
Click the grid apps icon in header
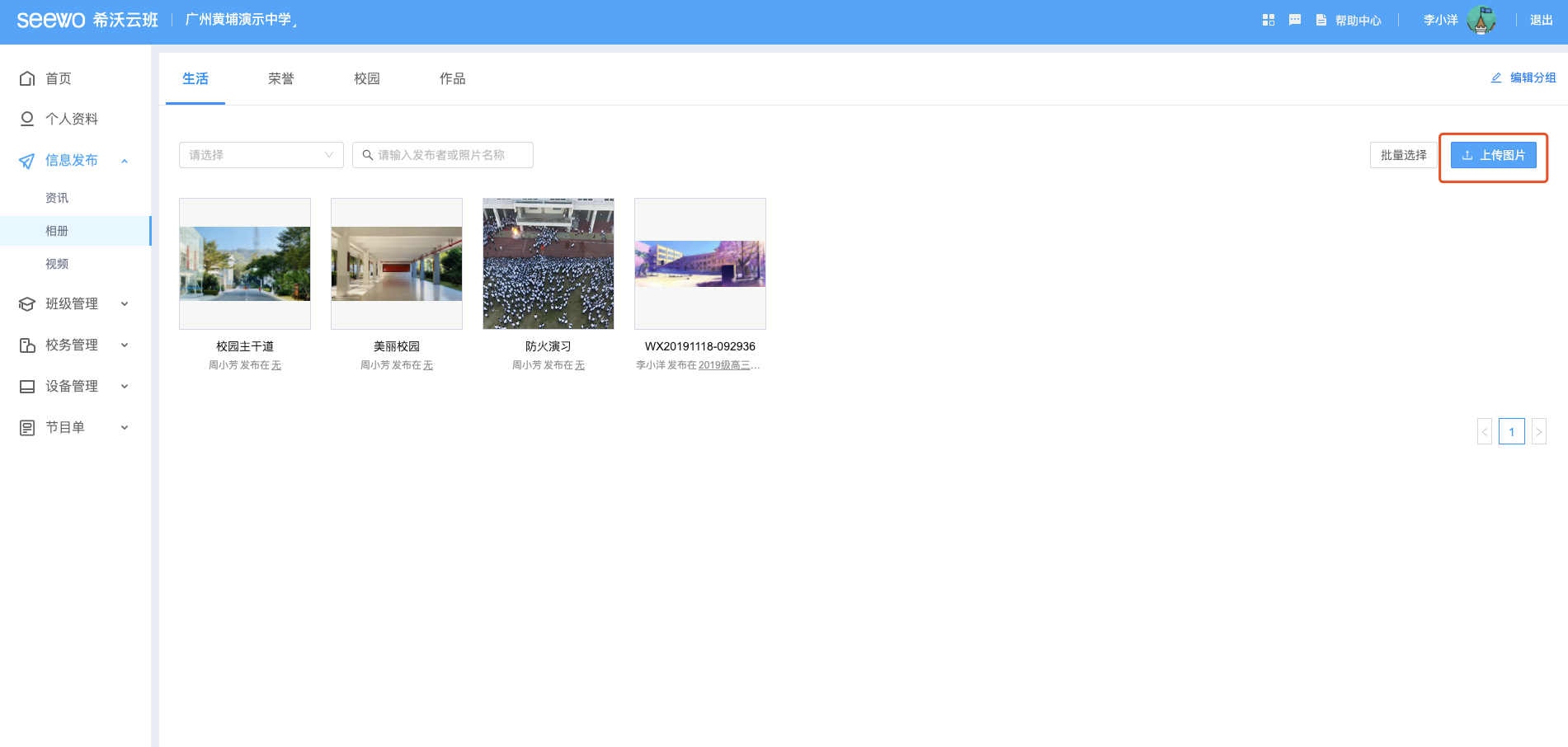[1269, 20]
